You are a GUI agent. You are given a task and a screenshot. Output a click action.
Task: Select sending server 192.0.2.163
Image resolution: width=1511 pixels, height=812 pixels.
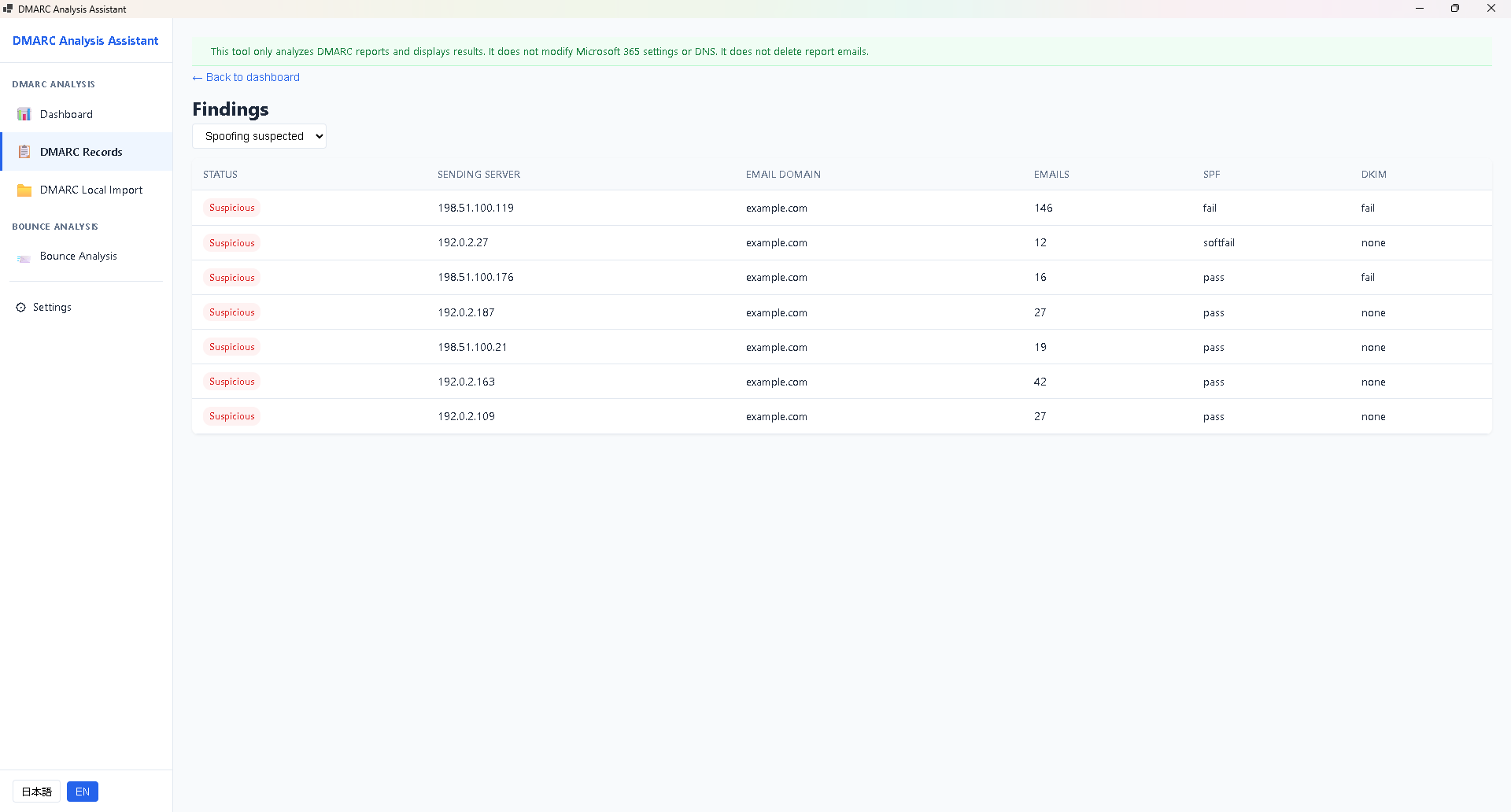[x=466, y=382]
